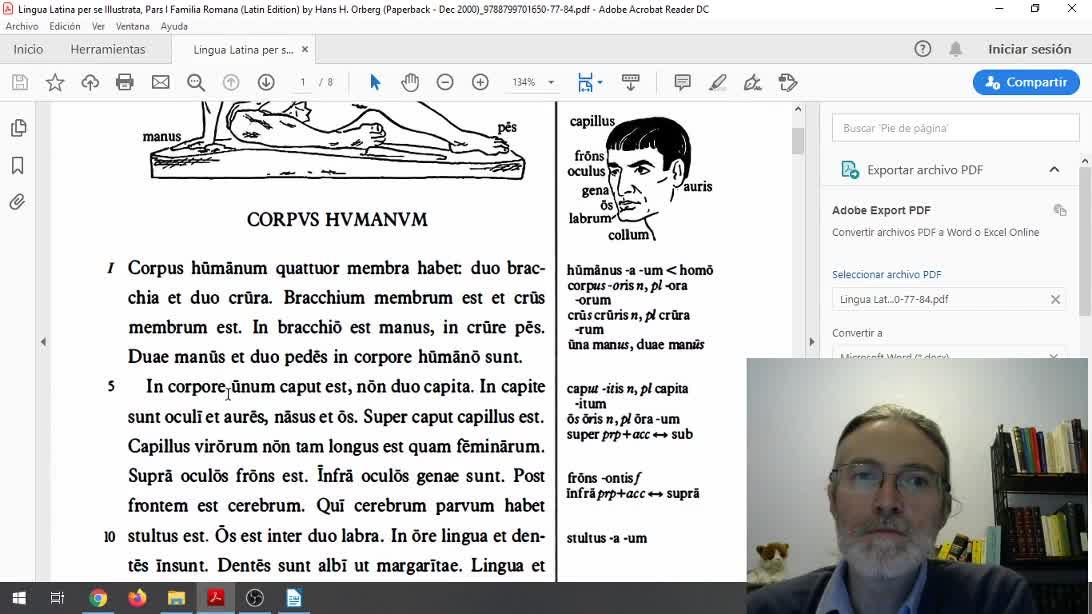This screenshot has width=1092, height=614.
Task: Open page thumbnails panel
Action: [x=18, y=128]
